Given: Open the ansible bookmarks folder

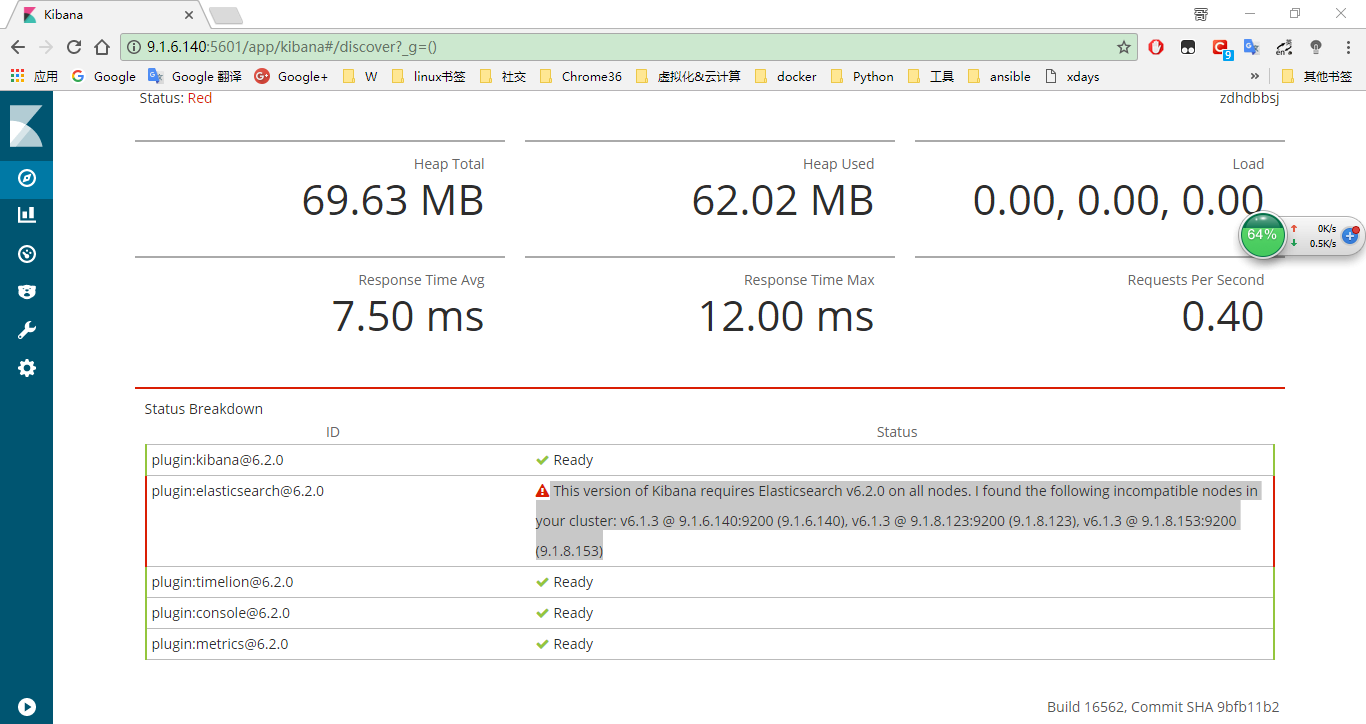Looking at the screenshot, I should [999, 76].
